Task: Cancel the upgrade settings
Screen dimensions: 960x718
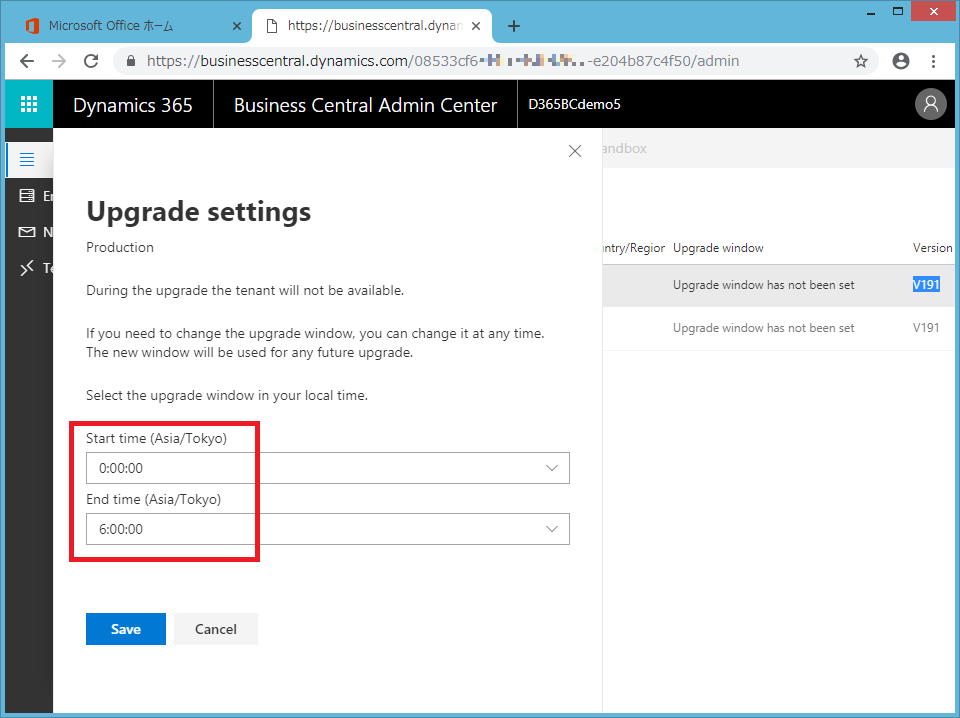Action: pyautogui.click(x=216, y=629)
